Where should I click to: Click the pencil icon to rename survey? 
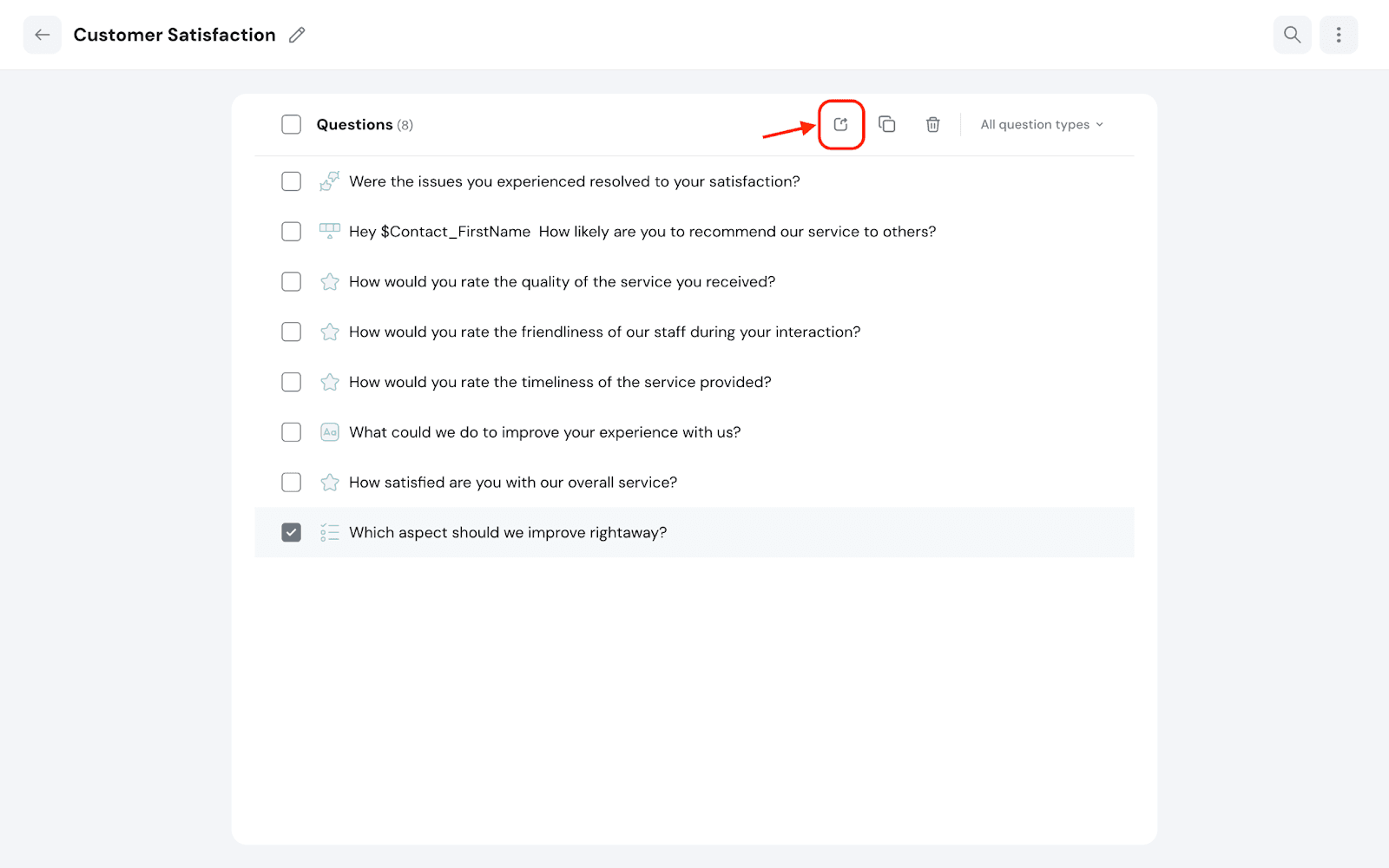297,35
